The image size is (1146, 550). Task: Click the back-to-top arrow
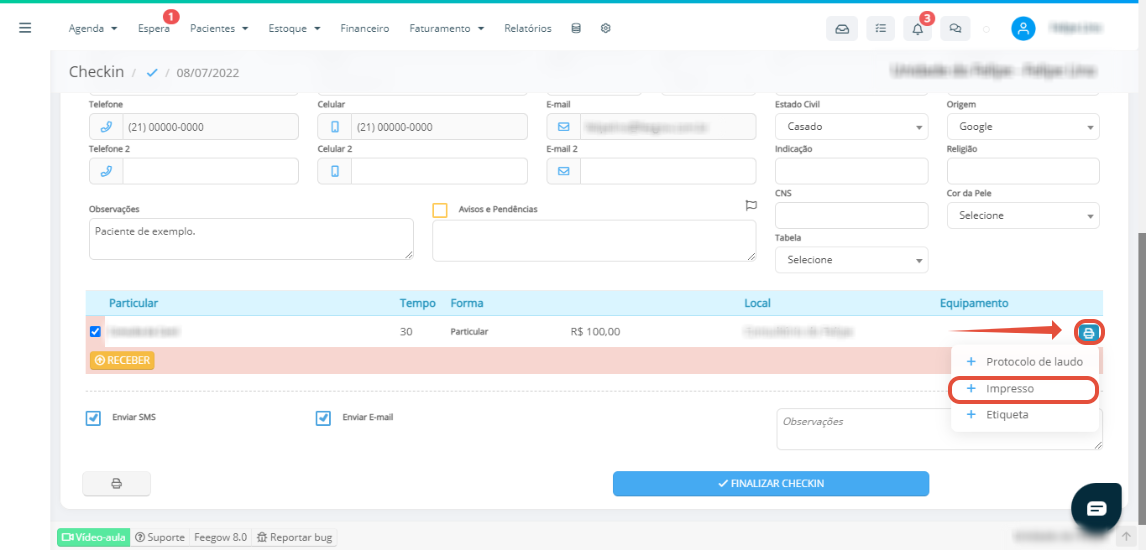(x=1126, y=537)
